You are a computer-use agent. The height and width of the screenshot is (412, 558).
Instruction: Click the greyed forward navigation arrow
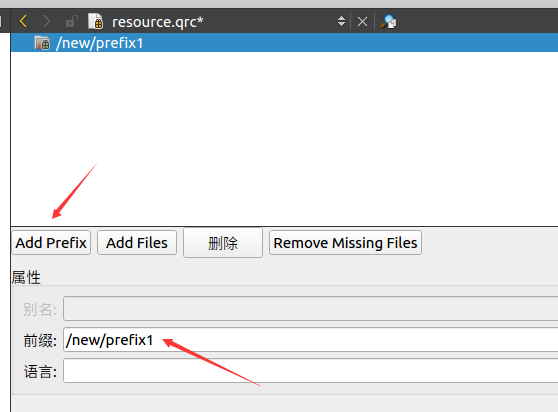(x=47, y=21)
